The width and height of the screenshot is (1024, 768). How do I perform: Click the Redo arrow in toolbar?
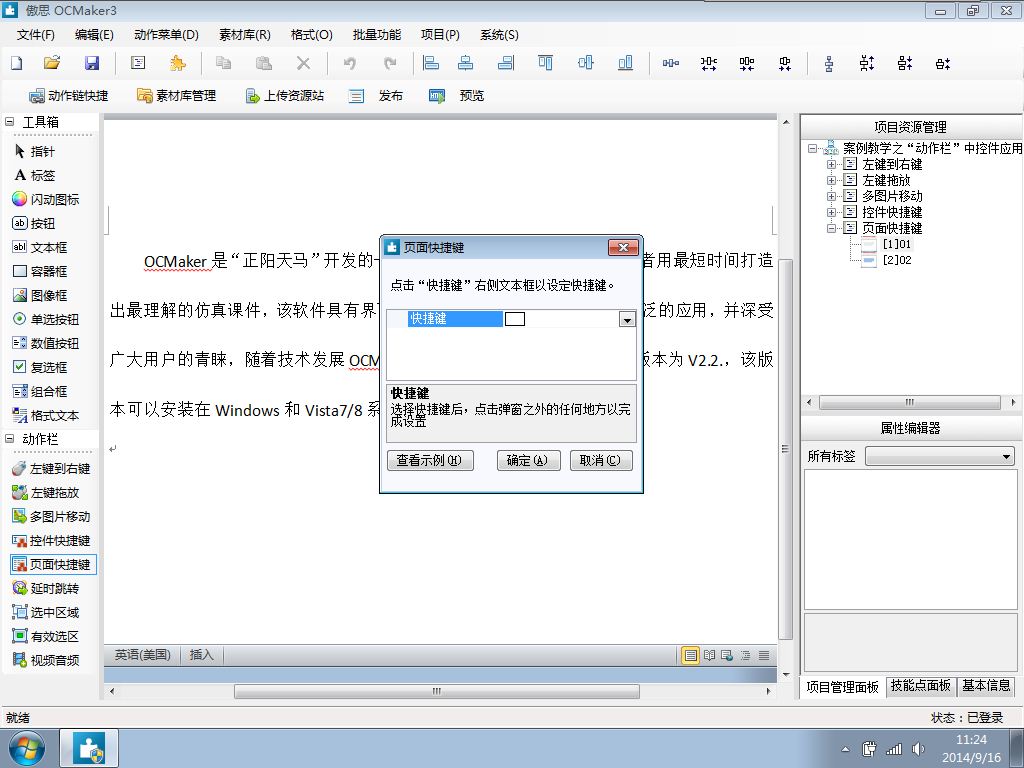pos(390,63)
